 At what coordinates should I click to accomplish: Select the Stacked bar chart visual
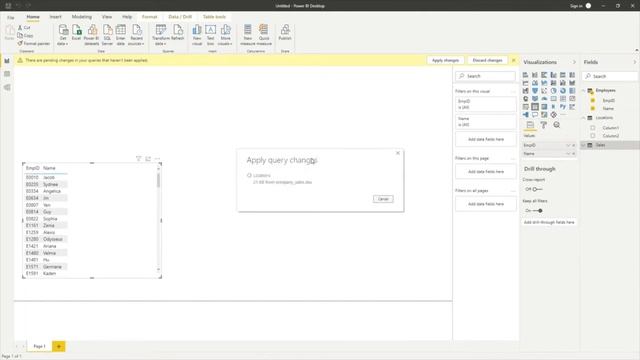pyautogui.click(x=526, y=75)
